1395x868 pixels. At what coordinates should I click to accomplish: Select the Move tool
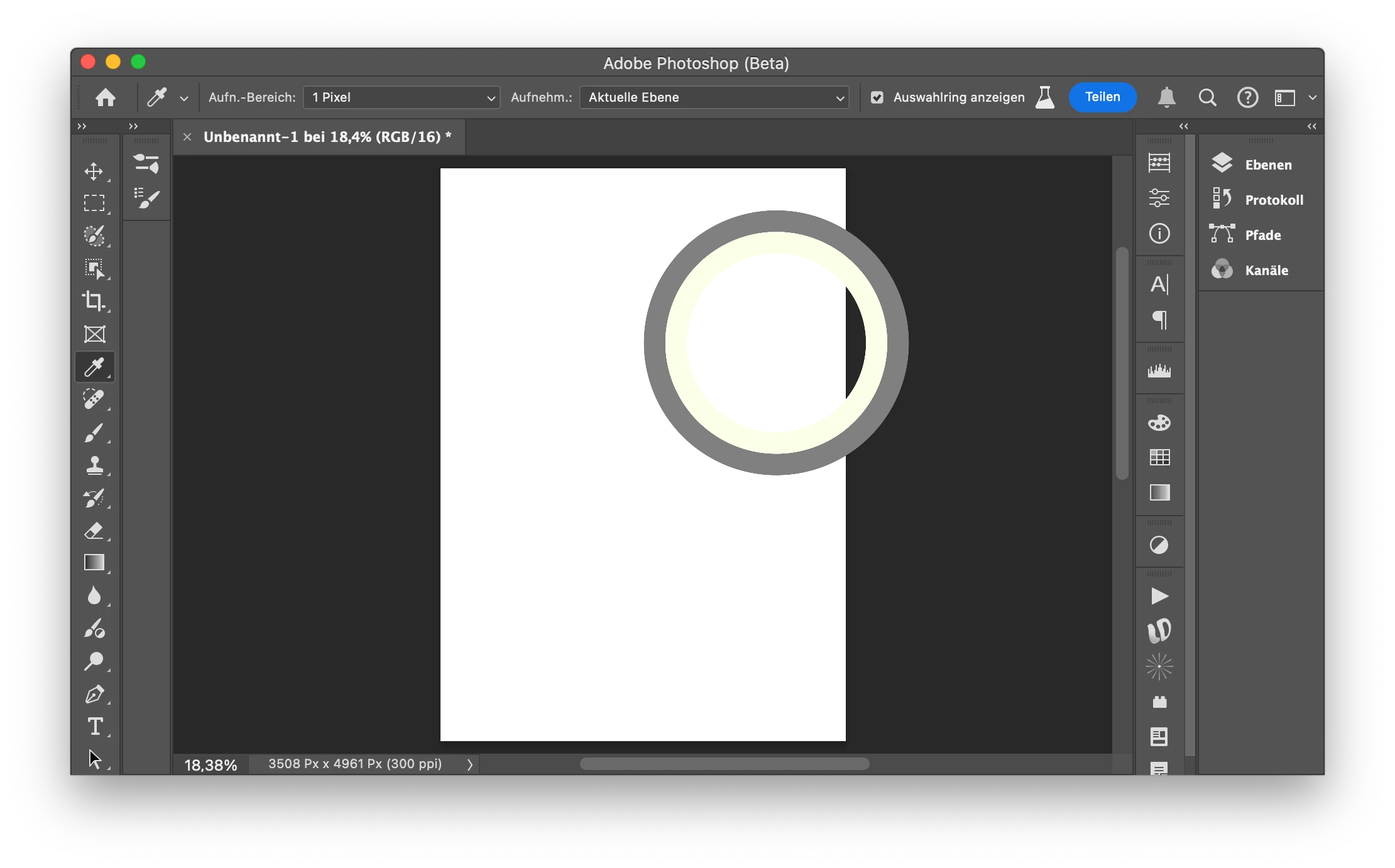[x=94, y=171]
